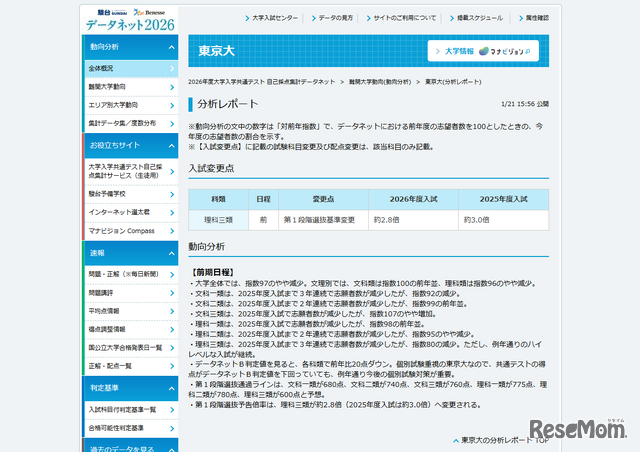Open 平均点情報 sidebar item
640x452 pixels.
point(131,311)
